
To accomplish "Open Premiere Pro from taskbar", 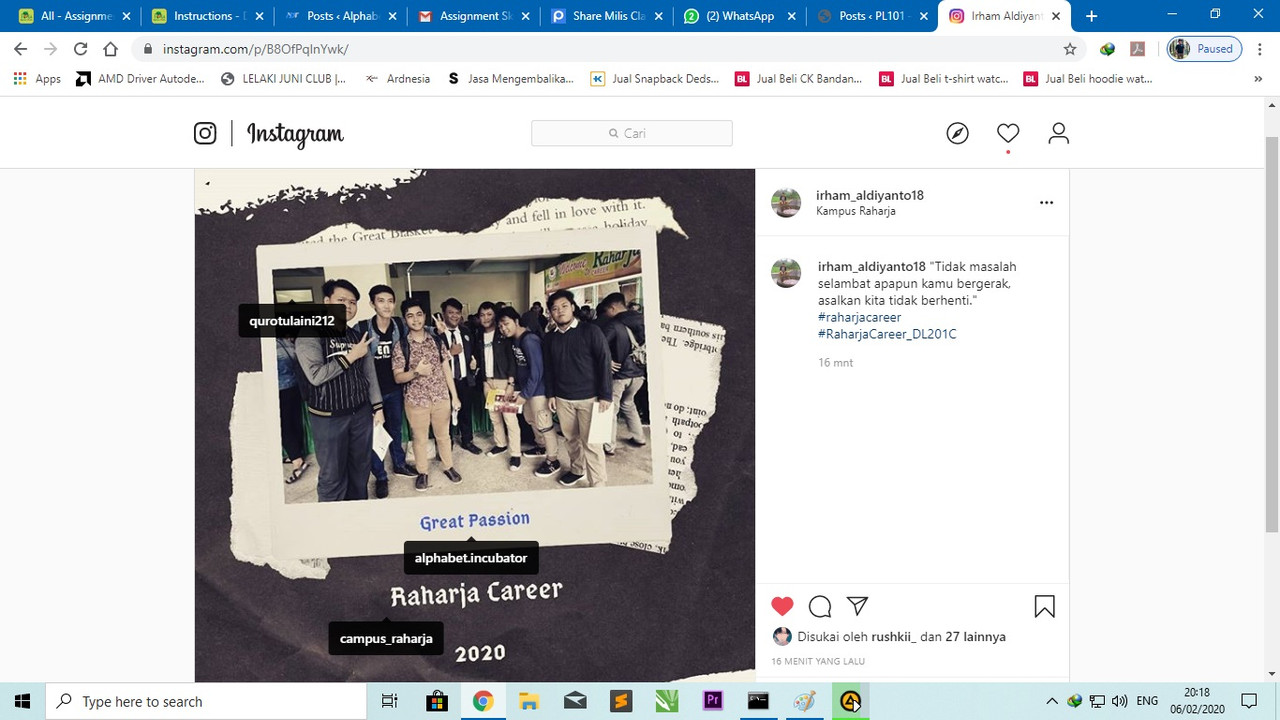I will tap(712, 701).
